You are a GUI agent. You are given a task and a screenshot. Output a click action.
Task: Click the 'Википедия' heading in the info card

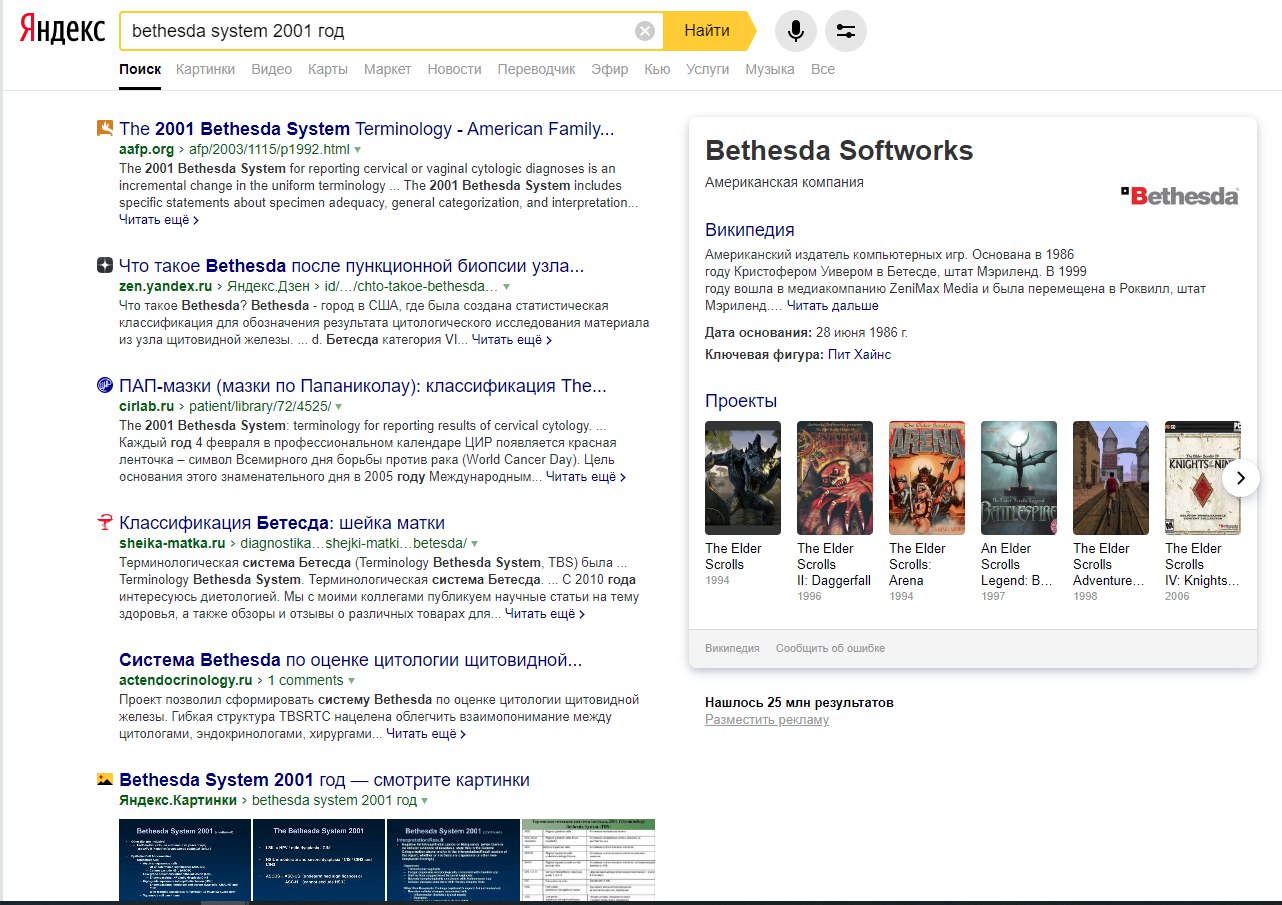point(750,230)
